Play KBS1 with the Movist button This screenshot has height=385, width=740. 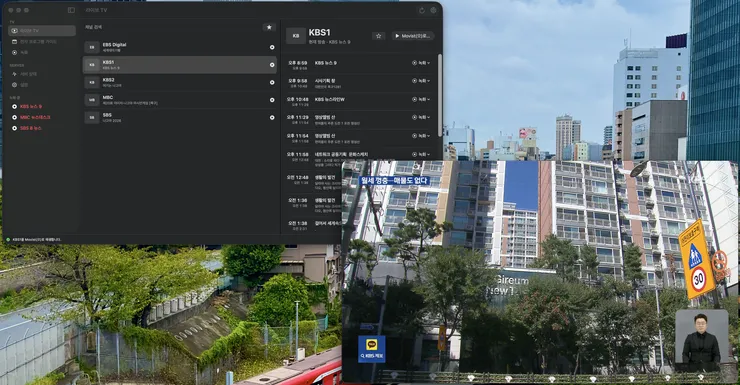tap(412, 36)
